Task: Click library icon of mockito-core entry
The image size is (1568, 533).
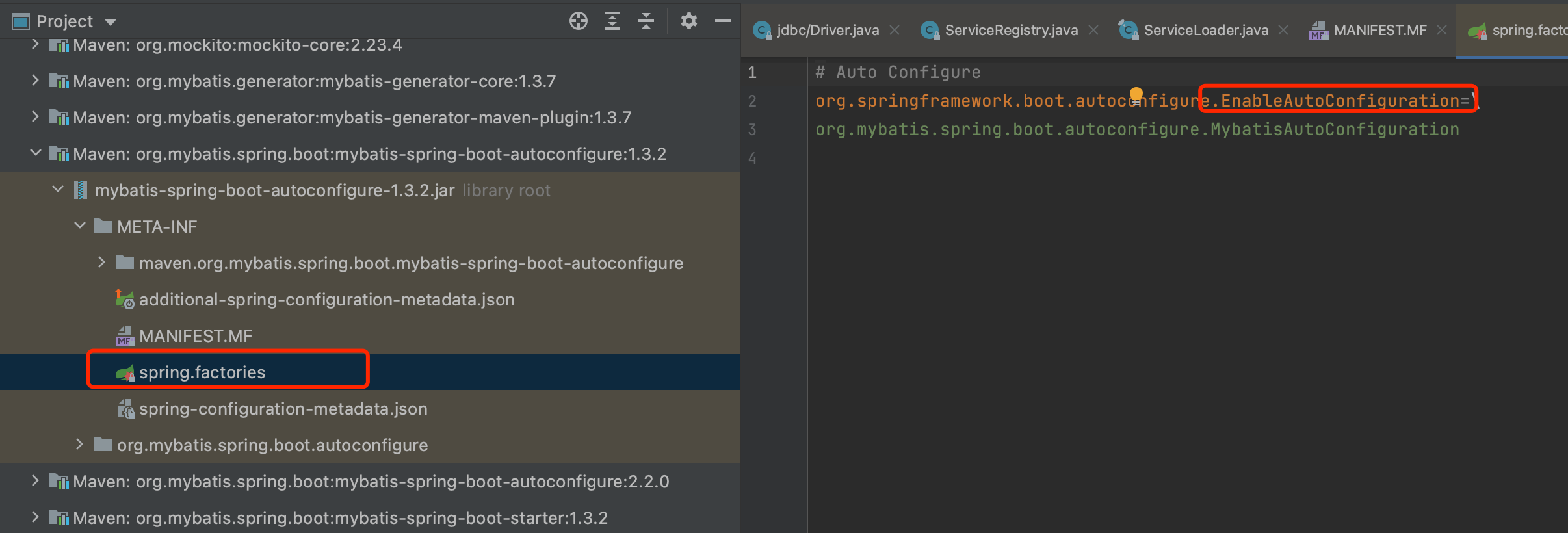Action: (x=59, y=45)
